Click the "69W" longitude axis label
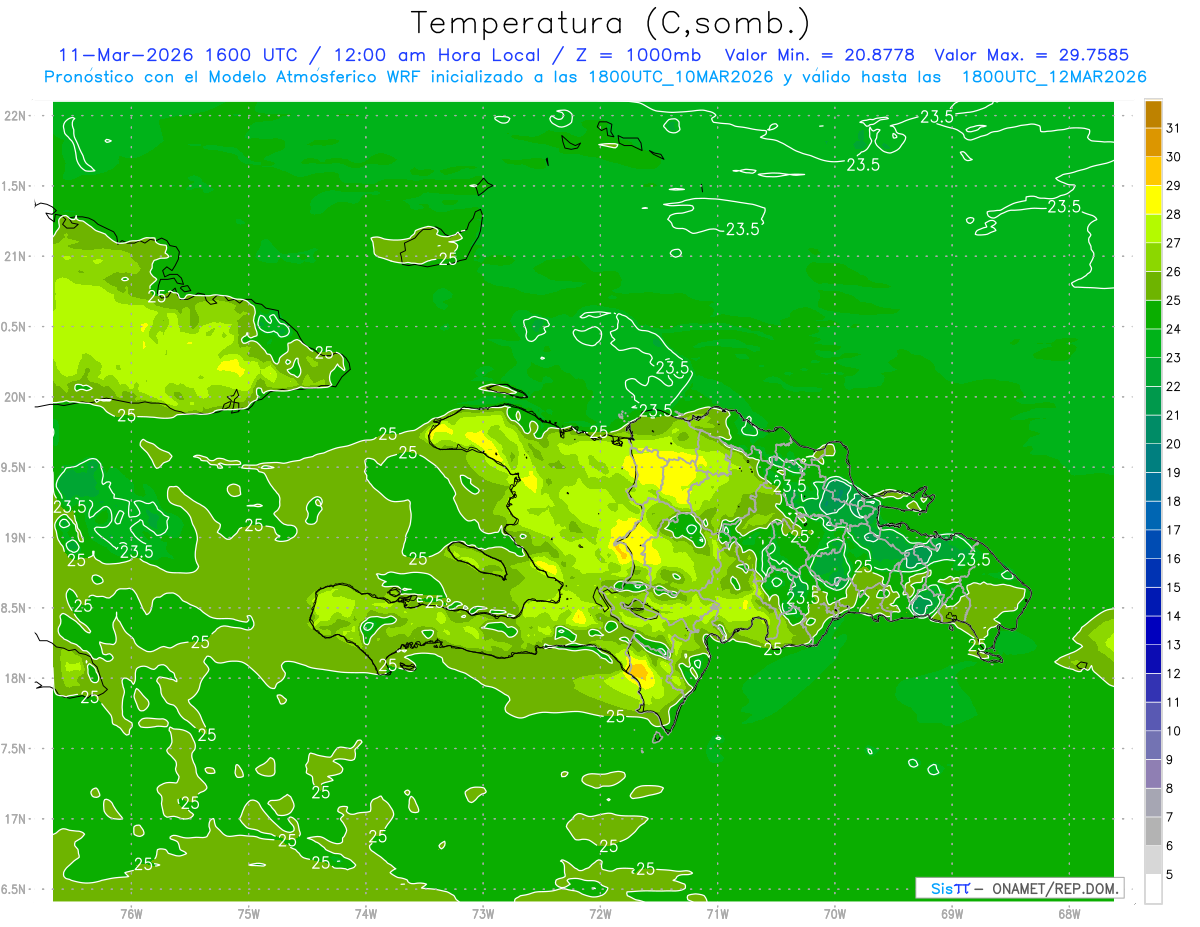1200x927 pixels. [x=952, y=914]
